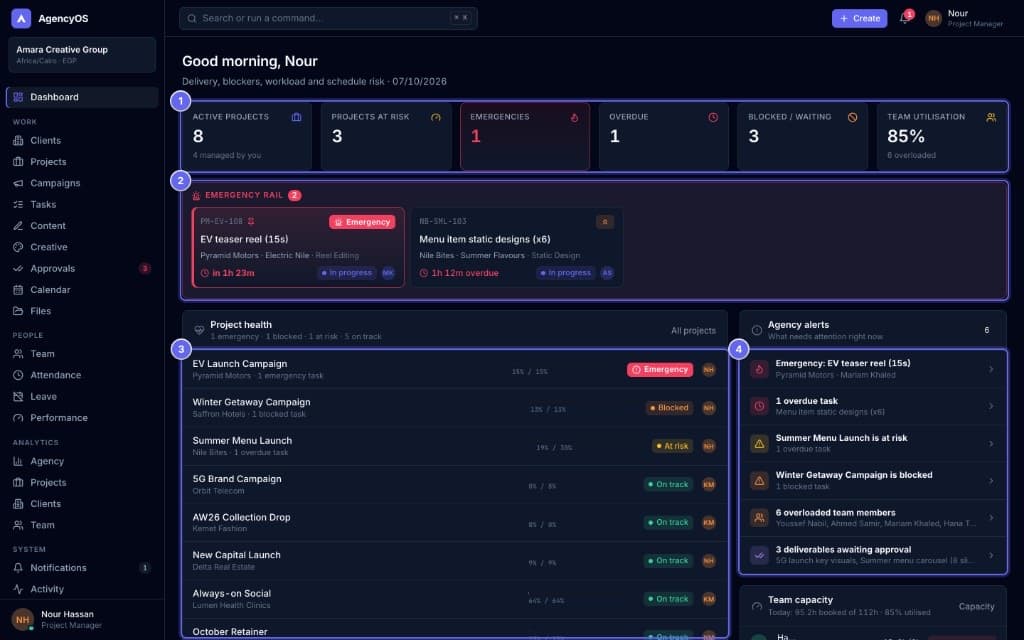Click the check icon on deliverables awaiting approval alert
Image resolution: width=1024 pixels, height=640 pixels.
click(759, 555)
